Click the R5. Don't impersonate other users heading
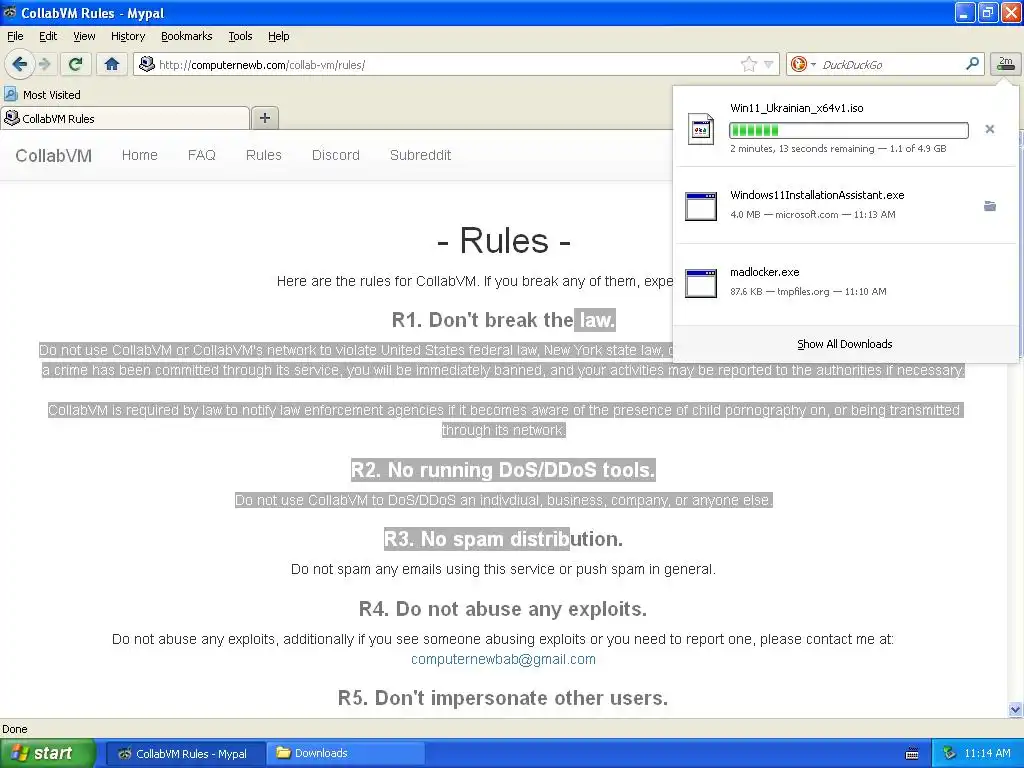 [503, 698]
